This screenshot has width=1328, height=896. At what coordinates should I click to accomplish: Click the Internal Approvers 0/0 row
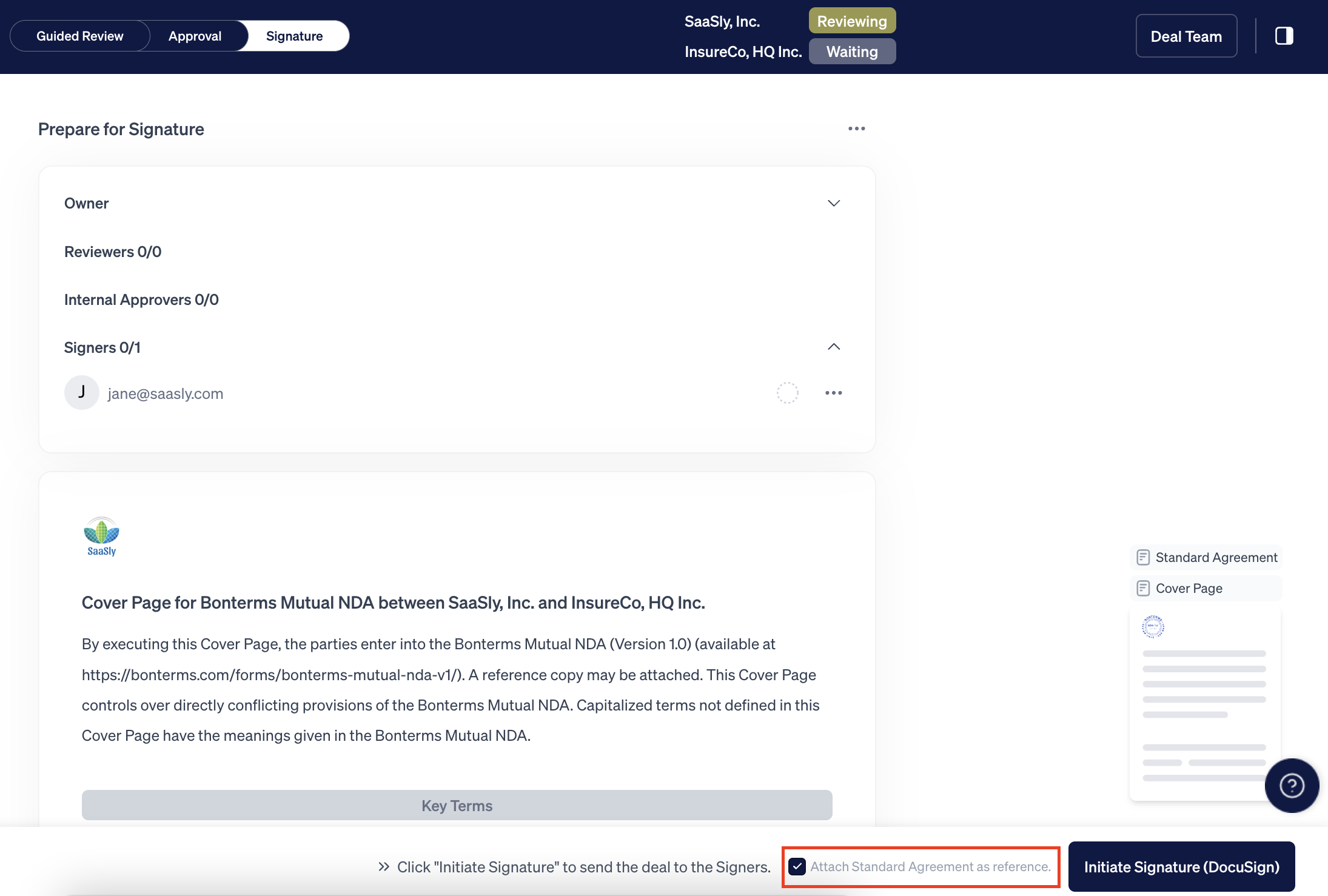[141, 299]
